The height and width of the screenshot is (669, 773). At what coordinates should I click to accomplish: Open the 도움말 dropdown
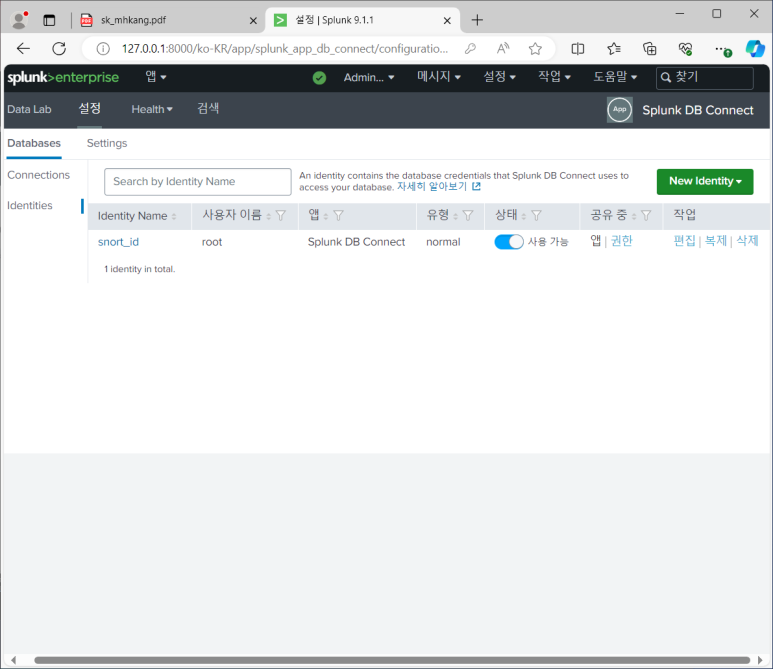pos(615,77)
